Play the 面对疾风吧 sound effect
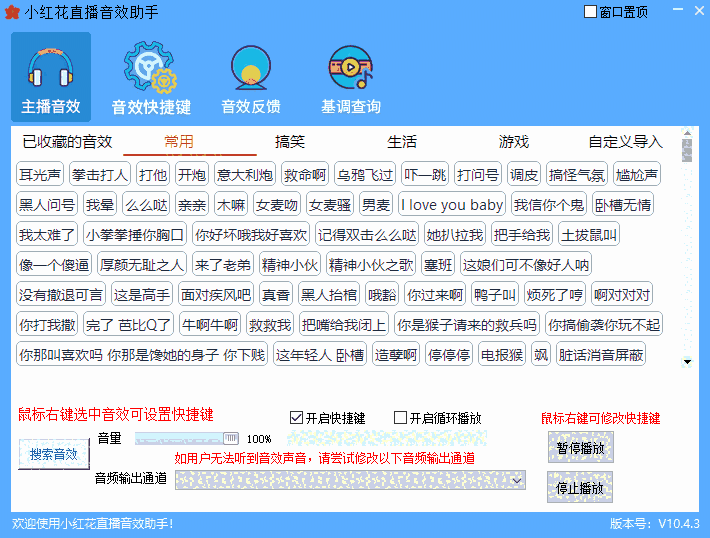Viewport: 710px width, 538px height. (216, 295)
